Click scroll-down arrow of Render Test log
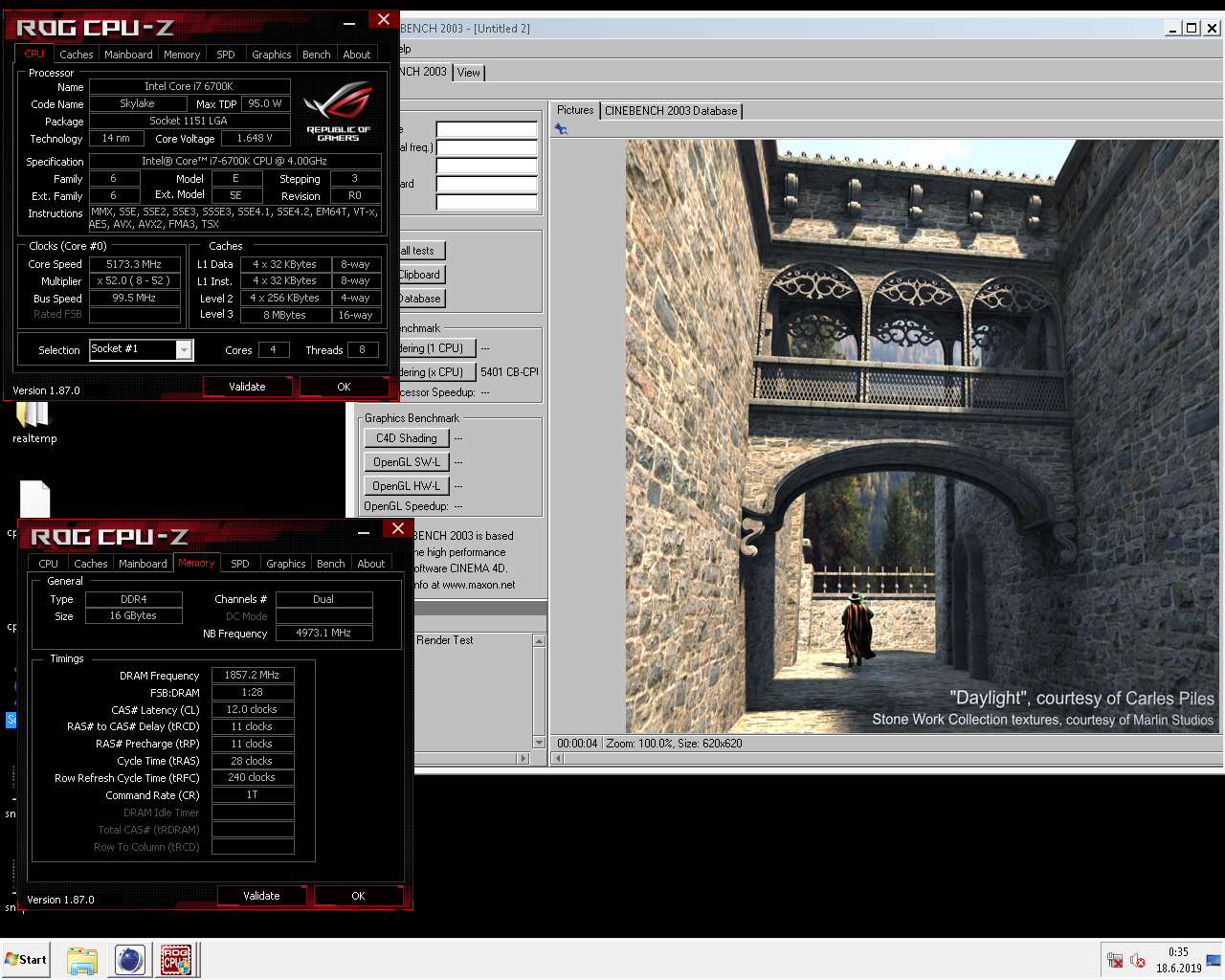Image resolution: width=1225 pixels, height=980 pixels. tap(539, 743)
